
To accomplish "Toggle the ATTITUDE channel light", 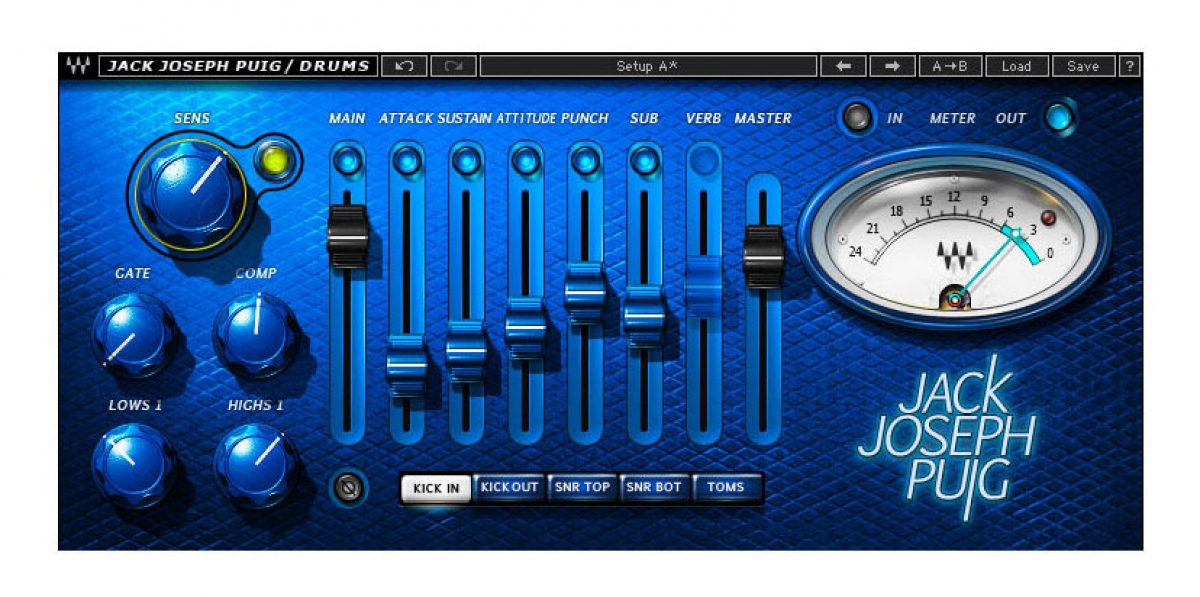I will pos(525,160).
